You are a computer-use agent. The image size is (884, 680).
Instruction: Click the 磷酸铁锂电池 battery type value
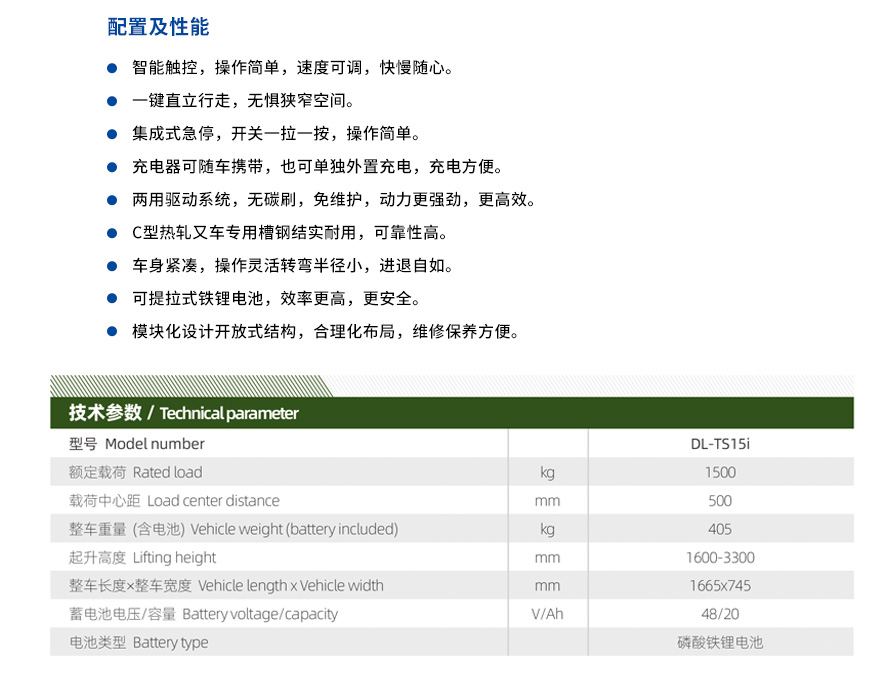click(720, 643)
